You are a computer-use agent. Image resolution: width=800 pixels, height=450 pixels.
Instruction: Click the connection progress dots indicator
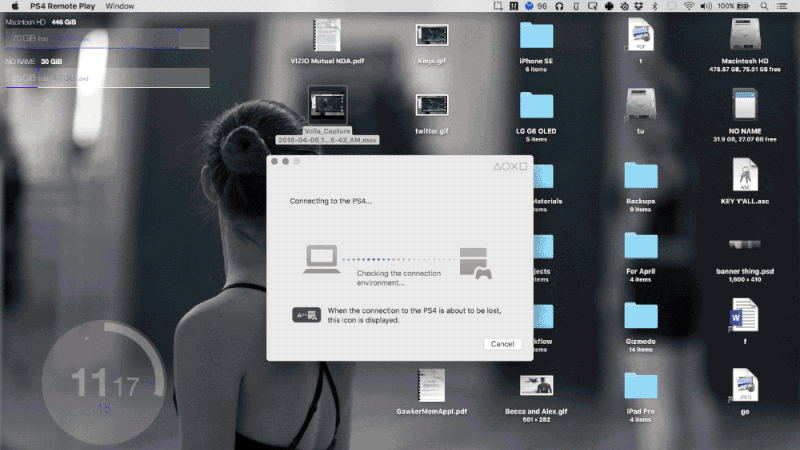click(398, 259)
